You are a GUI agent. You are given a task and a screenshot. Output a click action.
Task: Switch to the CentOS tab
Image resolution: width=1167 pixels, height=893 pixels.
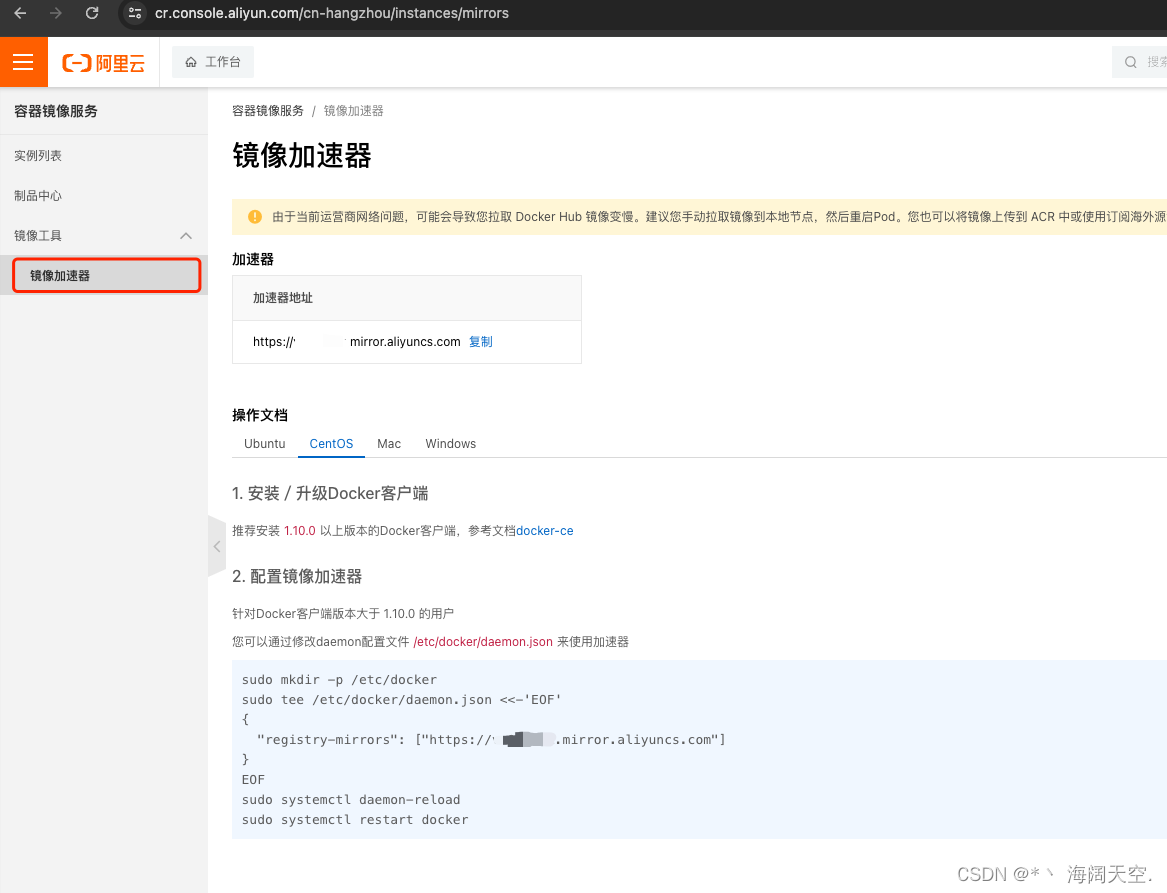click(x=331, y=444)
